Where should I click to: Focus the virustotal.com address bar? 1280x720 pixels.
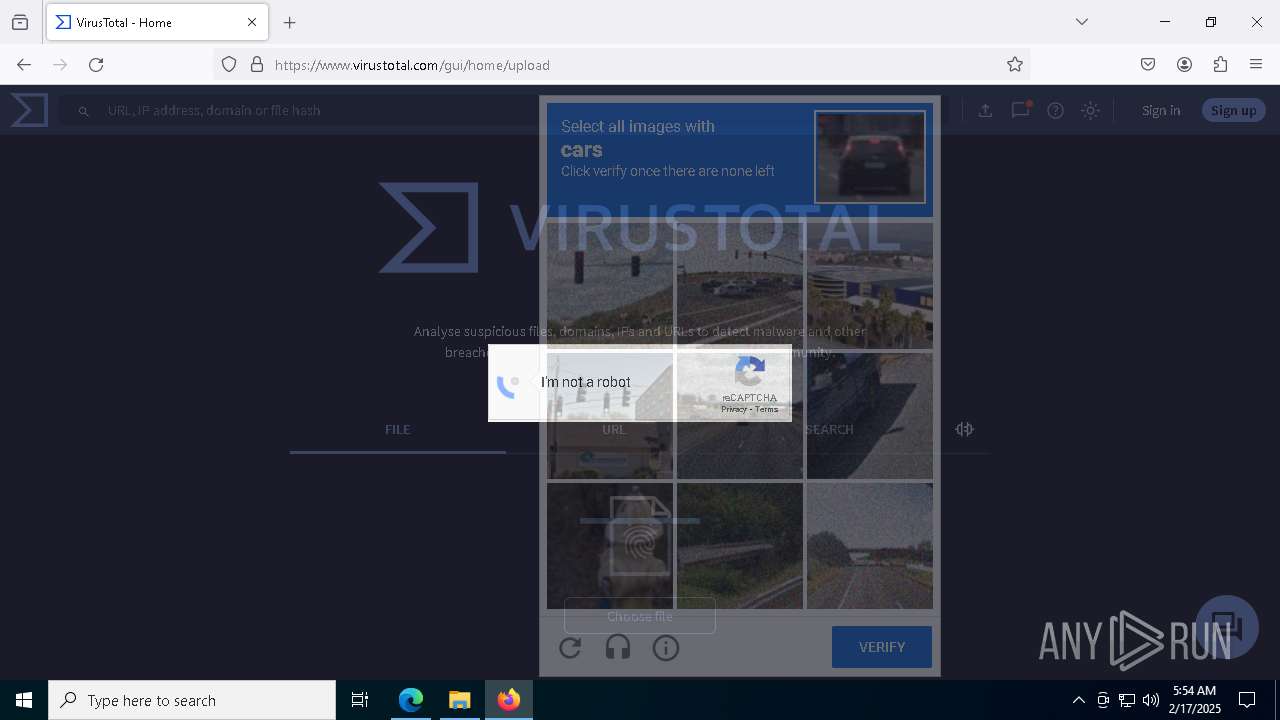620,65
